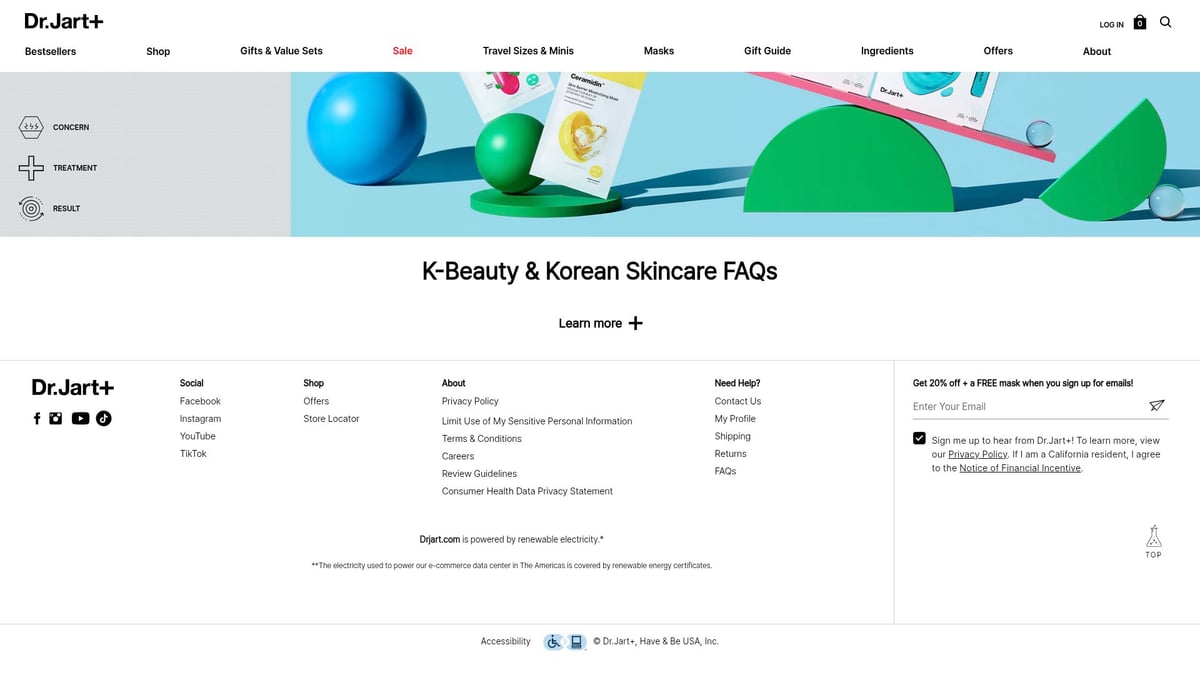This screenshot has width=1200, height=675.
Task: Uncheck the email sign-up consent checkbox
Action: point(919,437)
